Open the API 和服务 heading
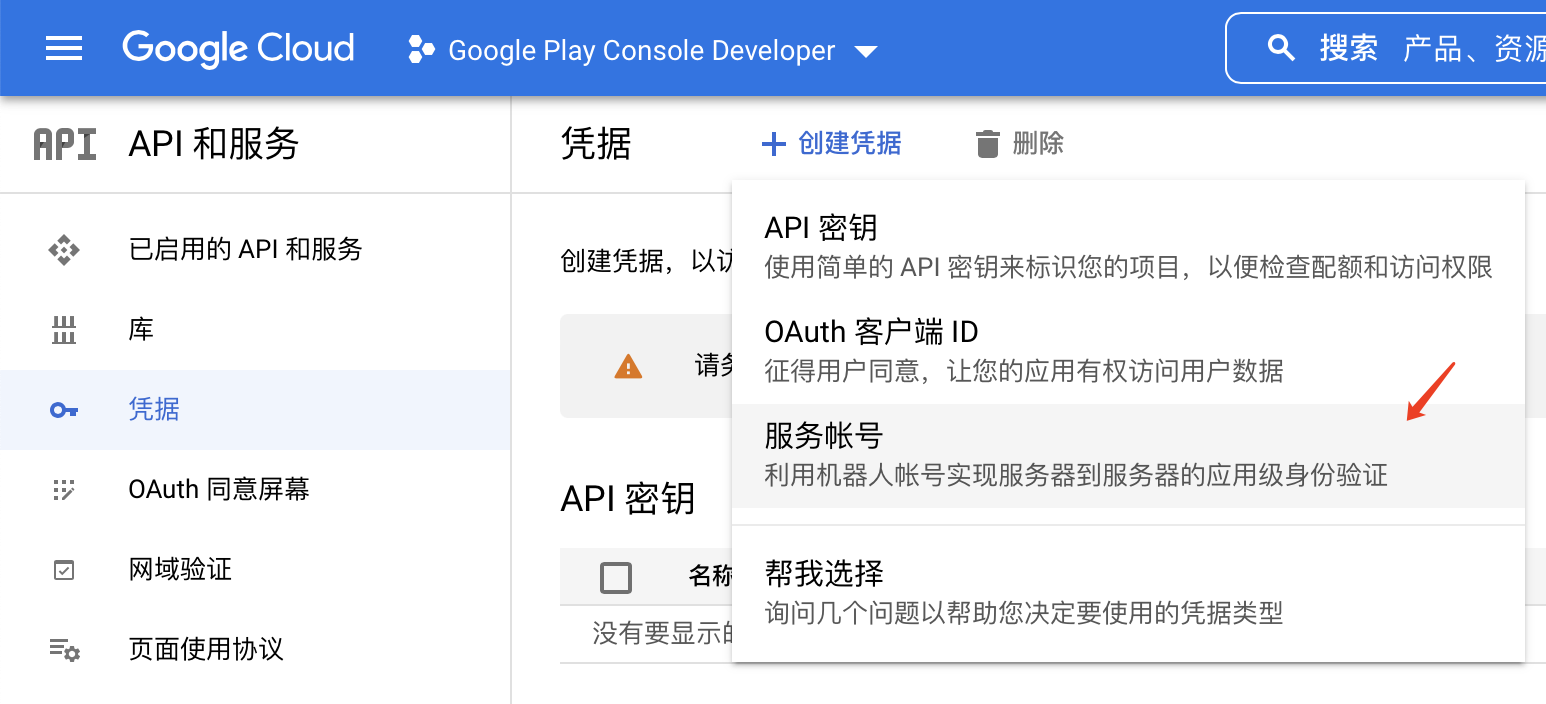 [214, 145]
